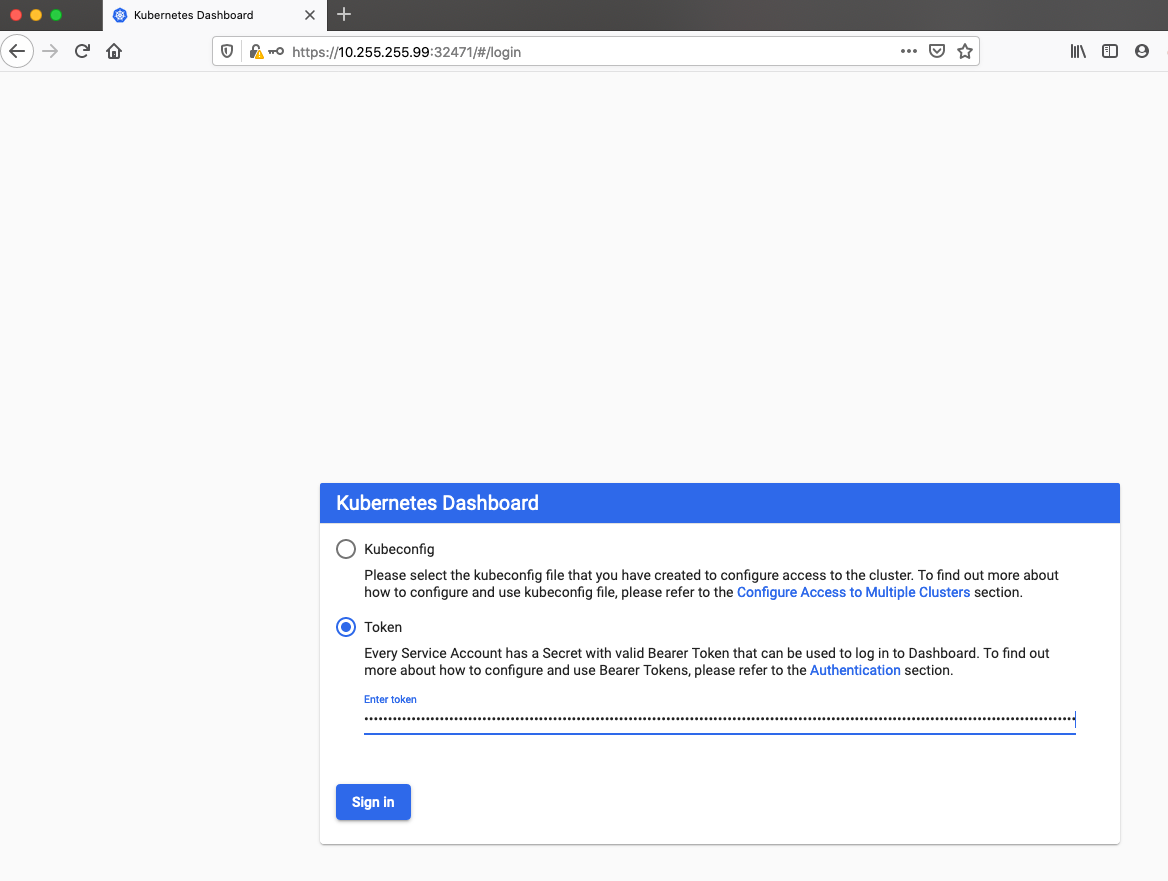Reload the current page
The width and height of the screenshot is (1168, 881).
(x=82, y=51)
